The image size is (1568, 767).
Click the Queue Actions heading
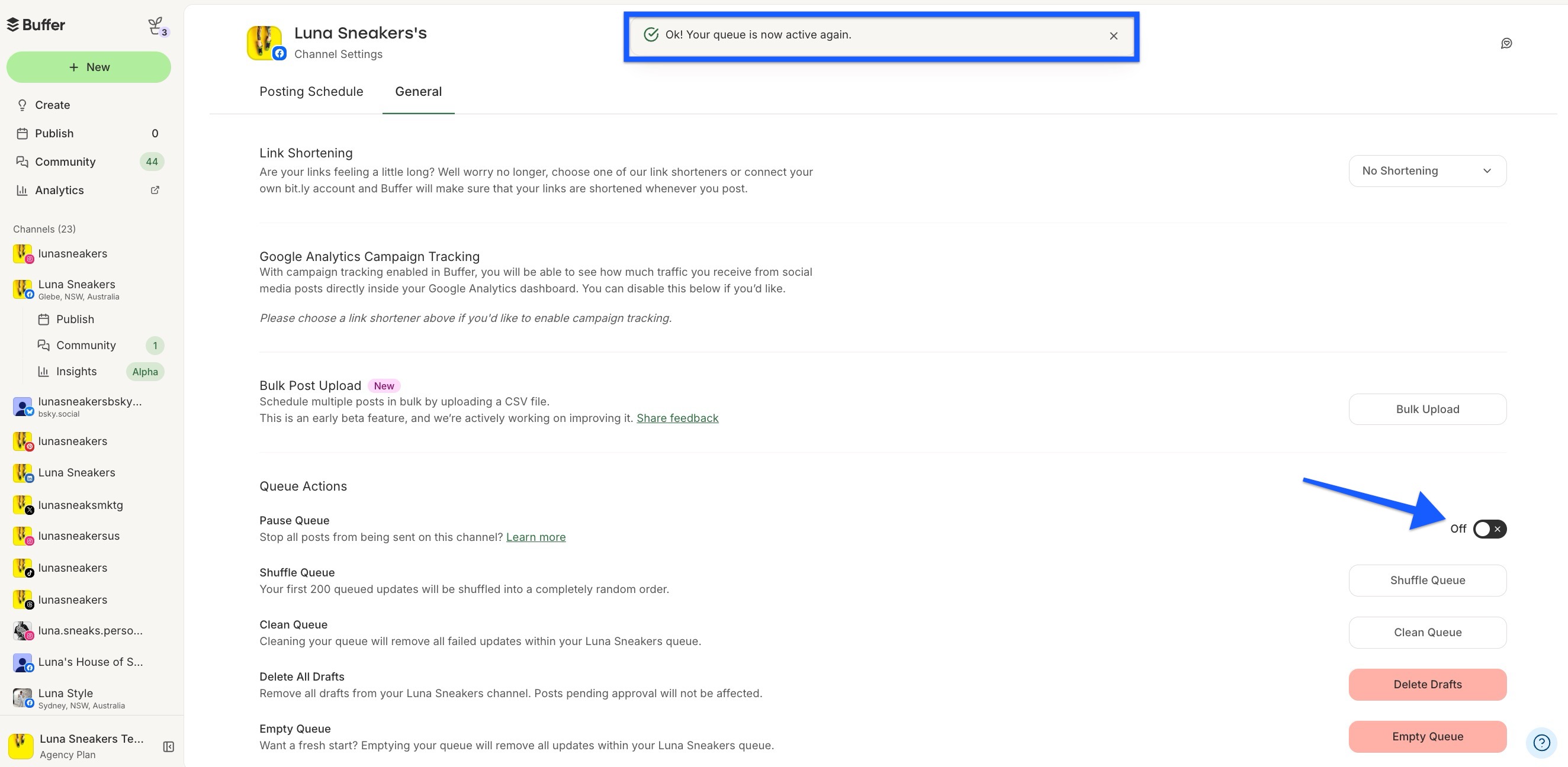(303, 486)
